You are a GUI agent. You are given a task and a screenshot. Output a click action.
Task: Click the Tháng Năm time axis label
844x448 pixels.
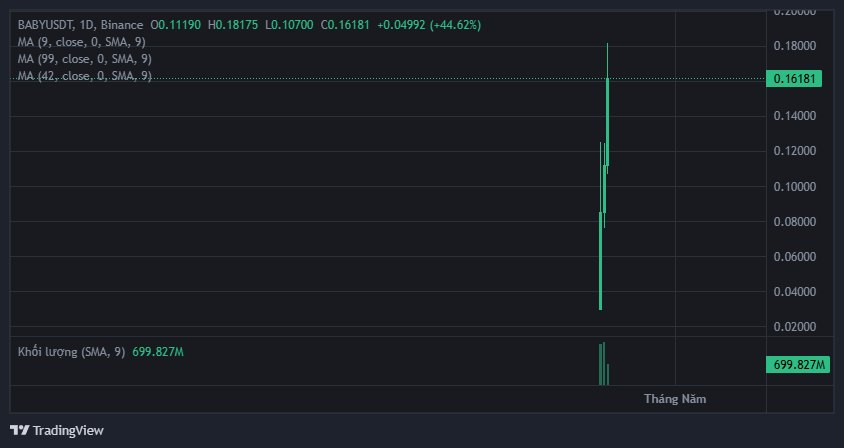click(675, 399)
